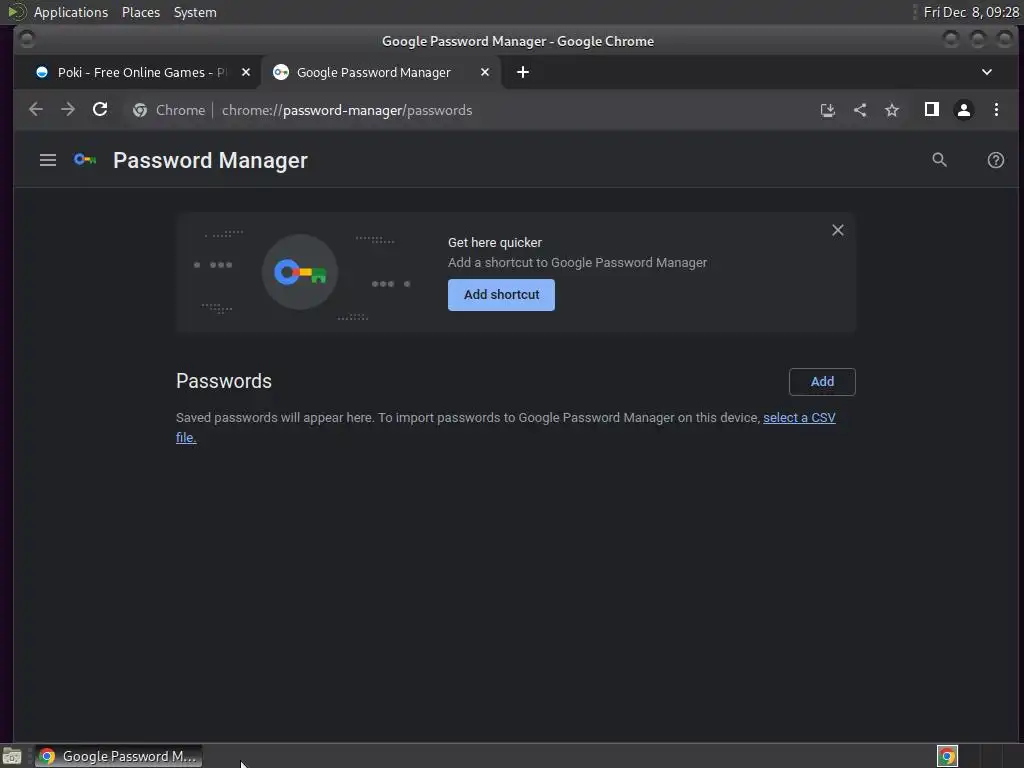The height and width of the screenshot is (768, 1024).
Task: Open the Chrome profile avatar menu
Action: [964, 110]
